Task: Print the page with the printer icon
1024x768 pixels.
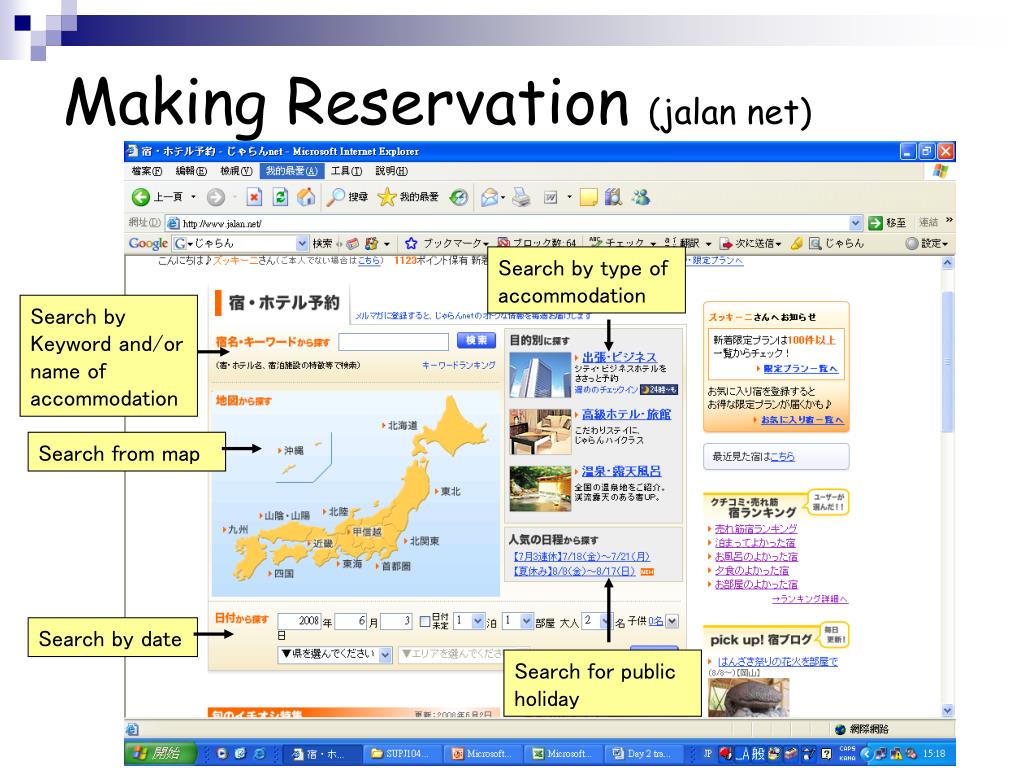Action: click(x=520, y=197)
